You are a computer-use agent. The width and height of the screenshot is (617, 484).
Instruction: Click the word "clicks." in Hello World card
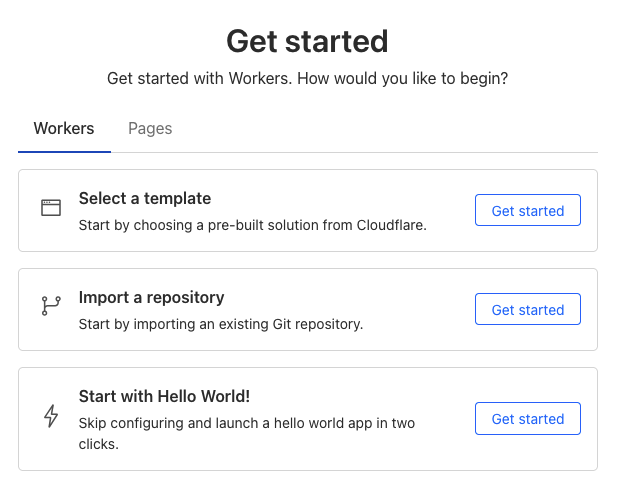pos(98,444)
